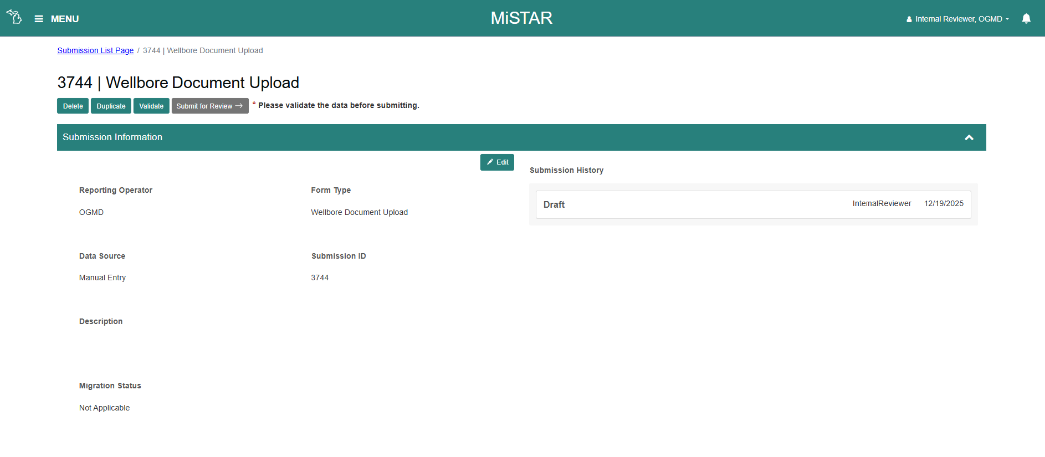
Task: Go back to Submission List Page
Action: pos(95,50)
